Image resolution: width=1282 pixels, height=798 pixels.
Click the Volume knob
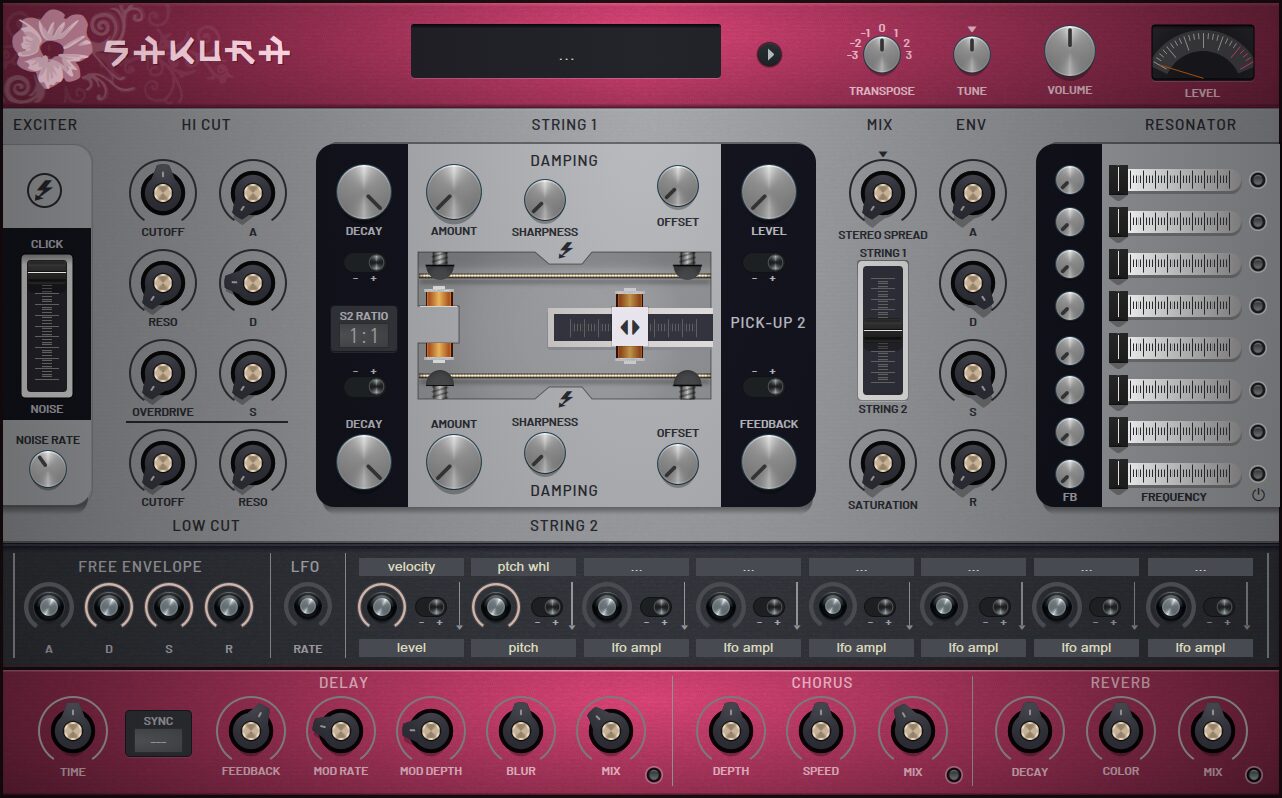click(1070, 51)
